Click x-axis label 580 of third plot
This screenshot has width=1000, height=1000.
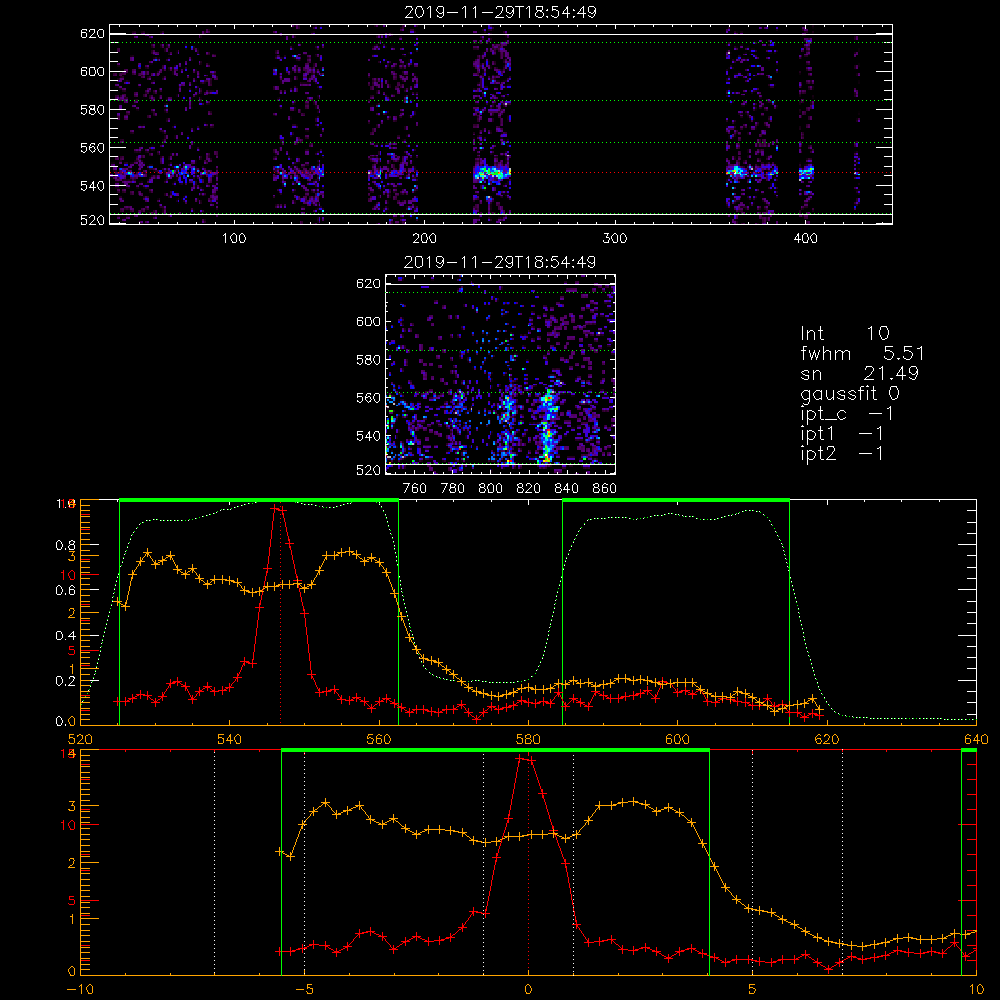[x=528, y=739]
